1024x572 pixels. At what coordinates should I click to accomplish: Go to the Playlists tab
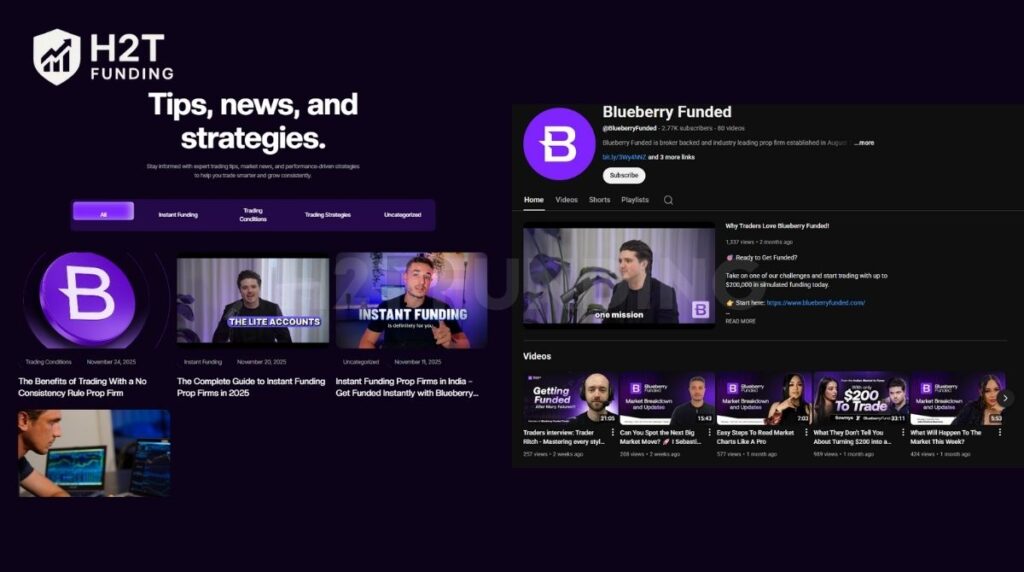(635, 200)
